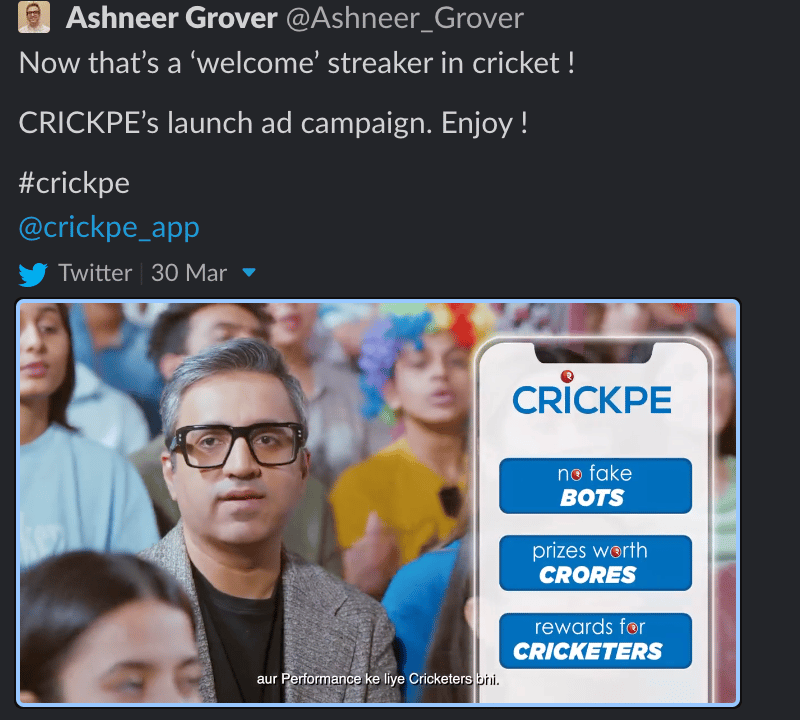Click the @Ashneer_Grover handle
800x720 pixels.
pos(405,19)
